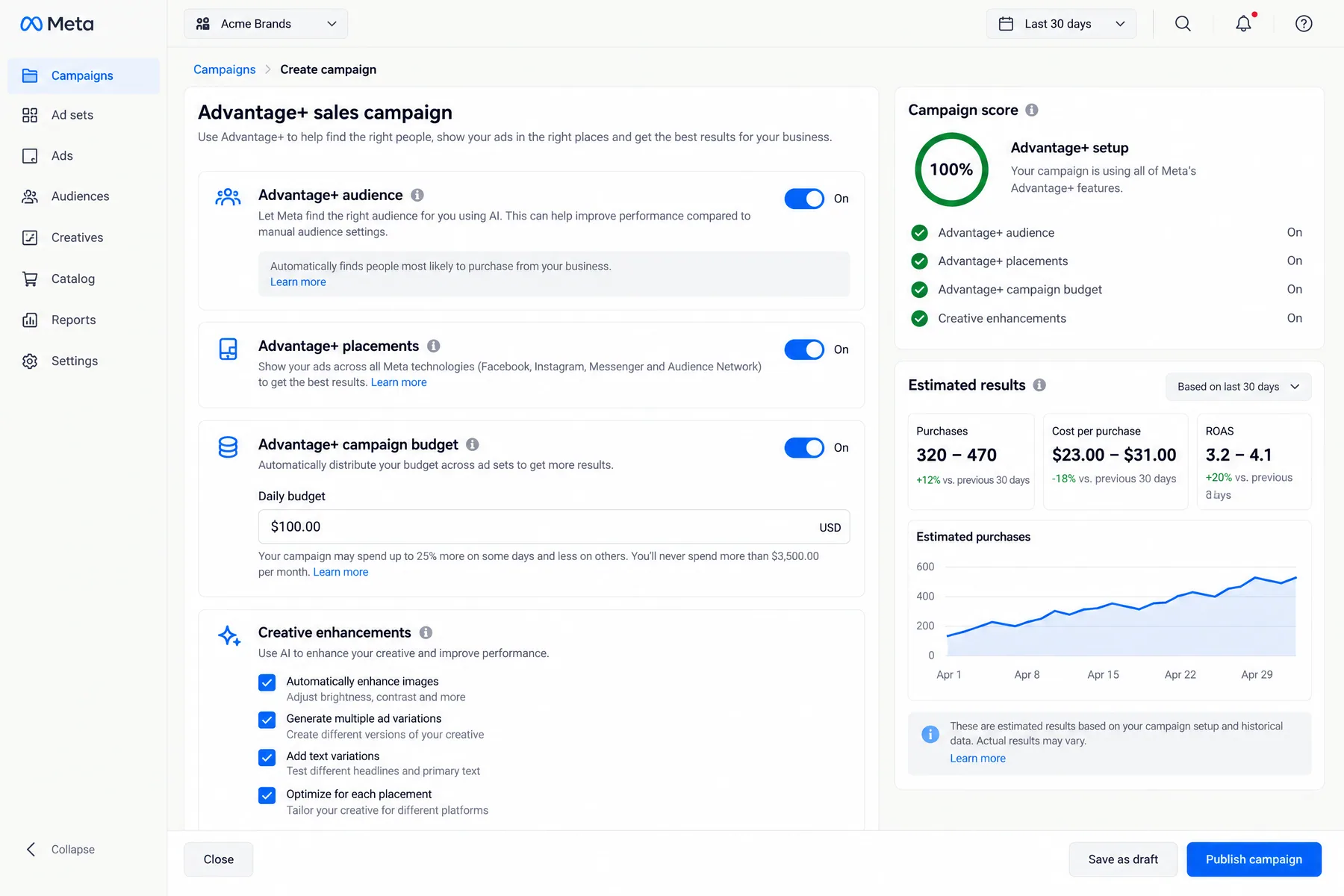Click Campaigns breadcrumb link
The width and height of the screenshot is (1344, 896).
click(225, 69)
